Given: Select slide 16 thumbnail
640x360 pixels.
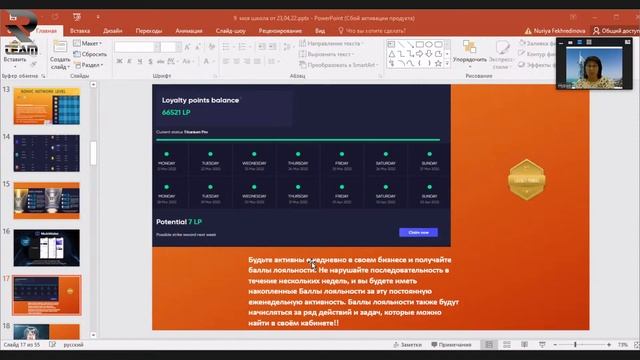Looking at the screenshot, I should pos(47,248).
